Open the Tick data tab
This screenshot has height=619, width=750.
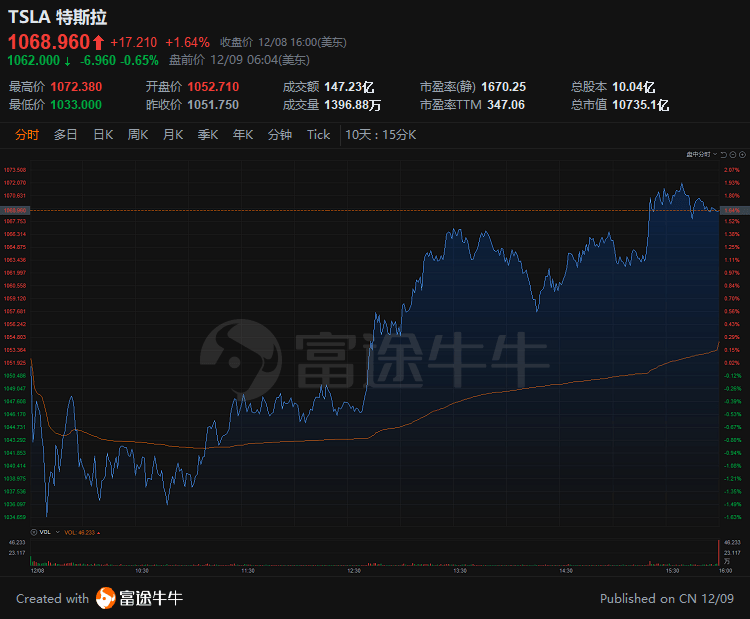click(318, 135)
